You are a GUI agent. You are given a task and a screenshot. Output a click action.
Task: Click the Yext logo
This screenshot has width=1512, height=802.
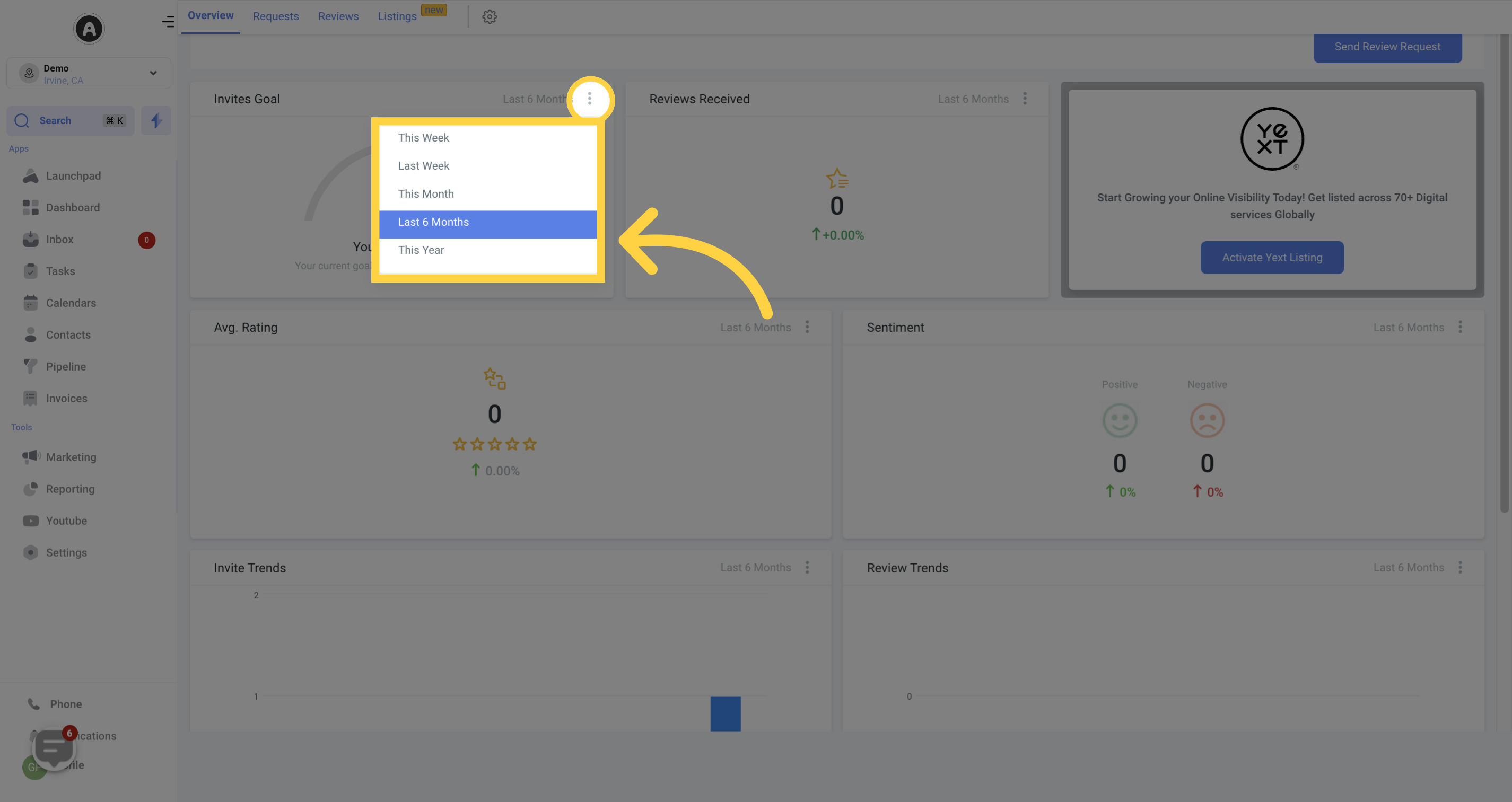(1272, 139)
